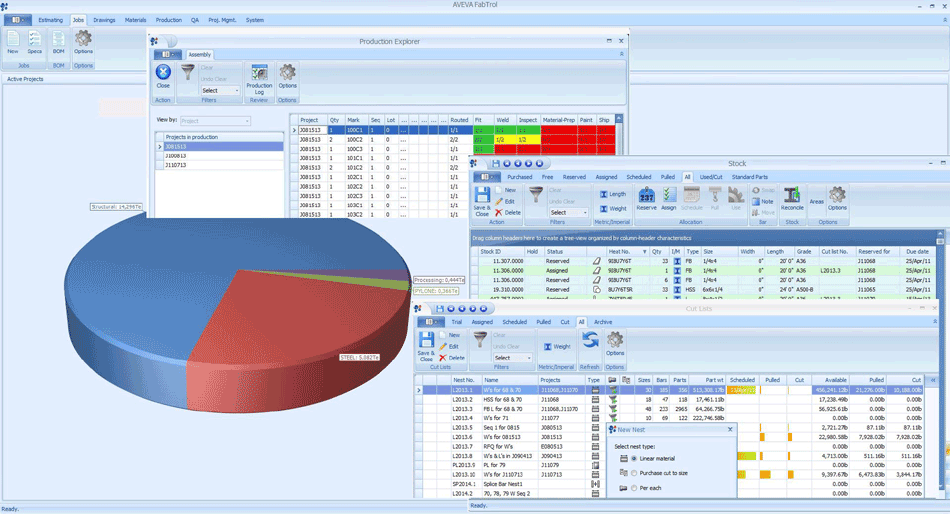950x514 pixels.
Task: Switch to the Used/Cut tab in Stock
Action: click(x=711, y=177)
